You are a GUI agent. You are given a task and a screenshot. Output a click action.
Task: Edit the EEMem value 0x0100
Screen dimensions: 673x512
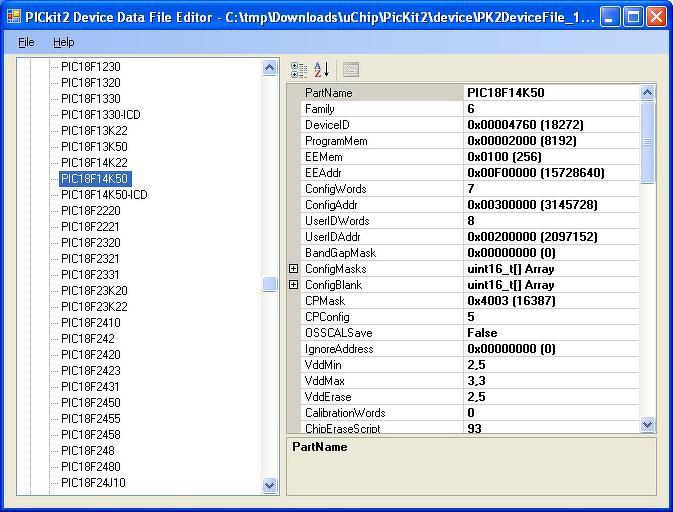[552, 157]
